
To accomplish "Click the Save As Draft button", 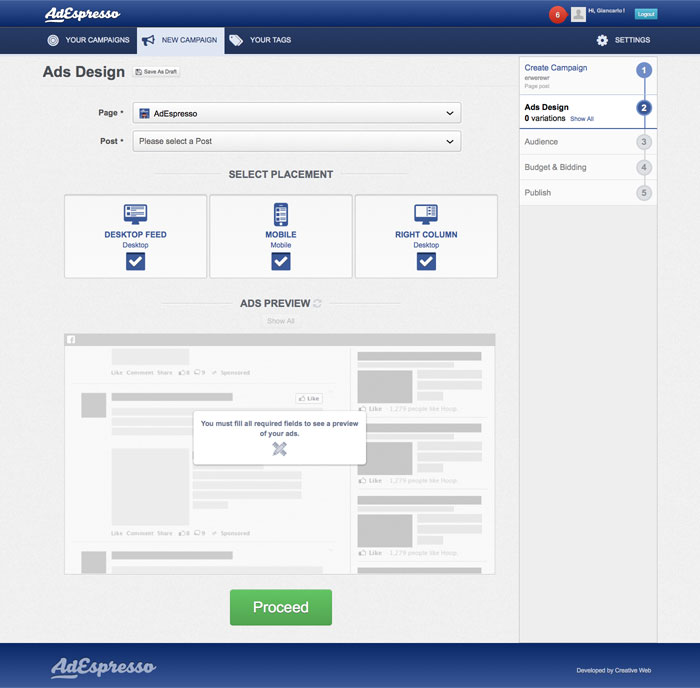I will click(156, 71).
